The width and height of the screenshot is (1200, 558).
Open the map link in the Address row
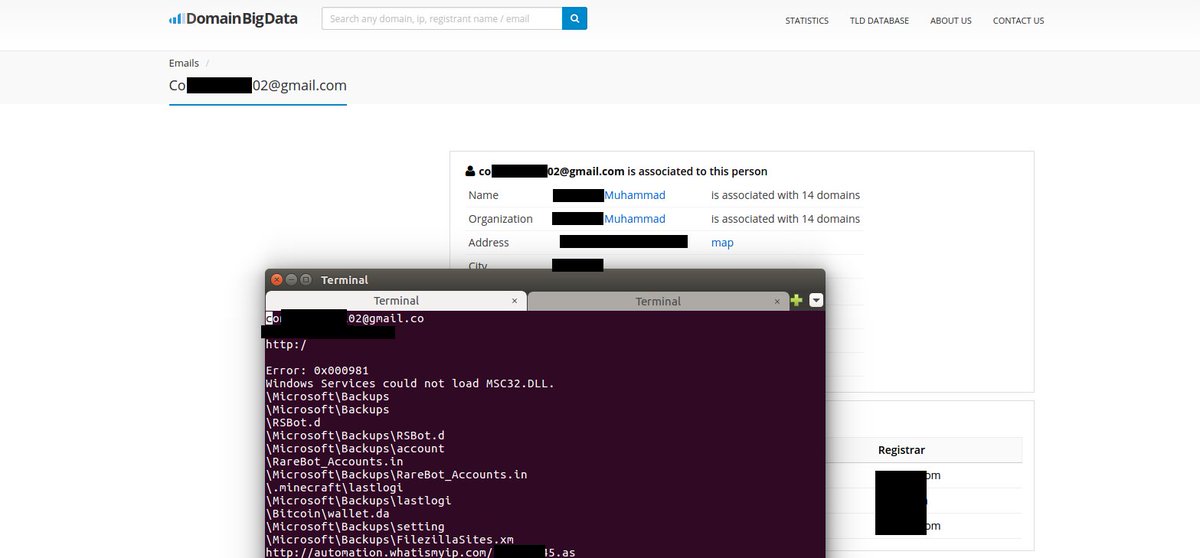click(x=722, y=242)
